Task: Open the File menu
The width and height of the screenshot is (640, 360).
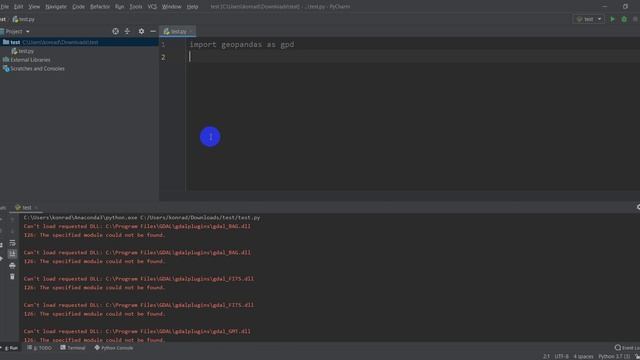Action: point(4,7)
